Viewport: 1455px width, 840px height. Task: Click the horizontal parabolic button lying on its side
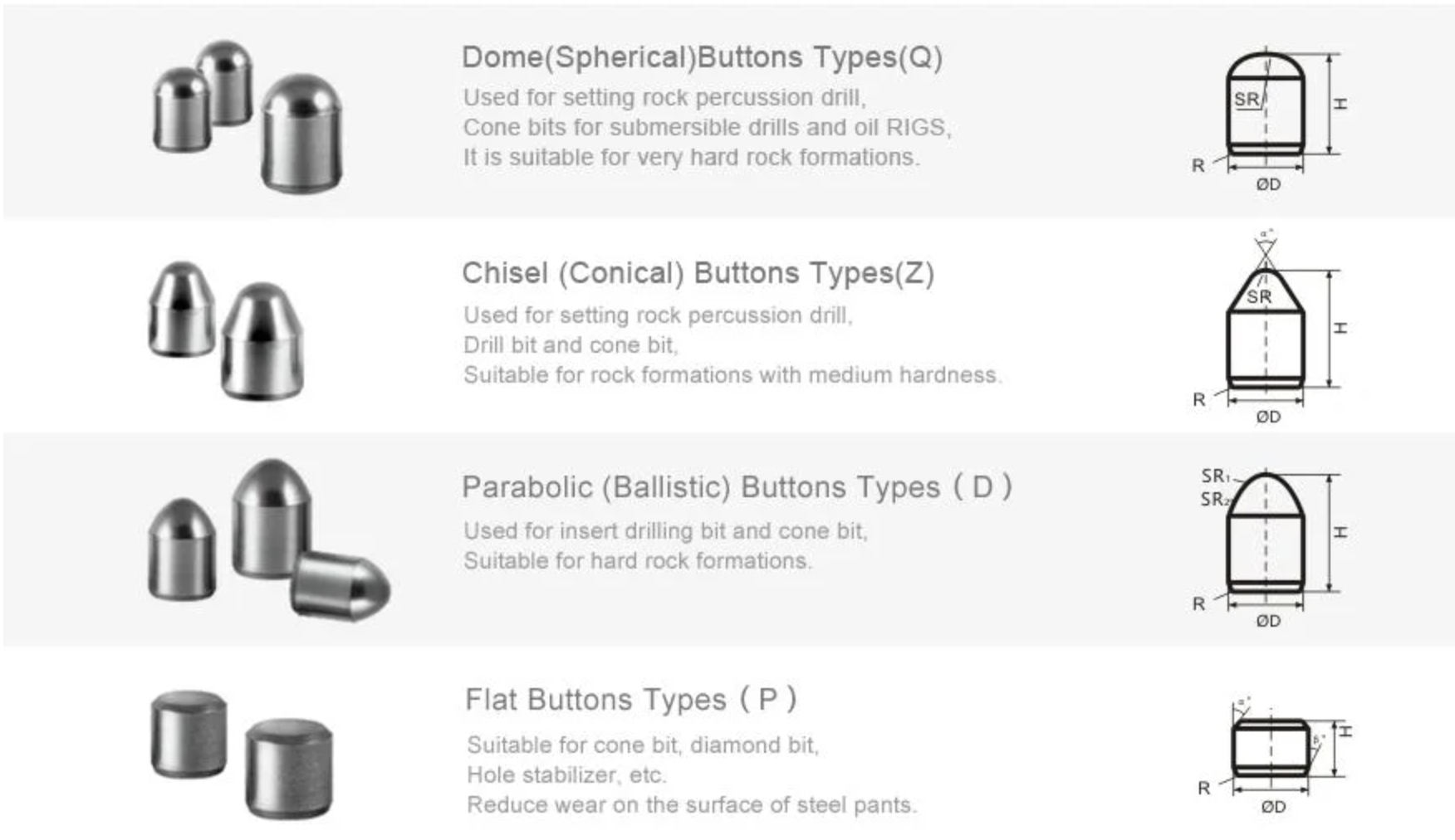point(340,586)
